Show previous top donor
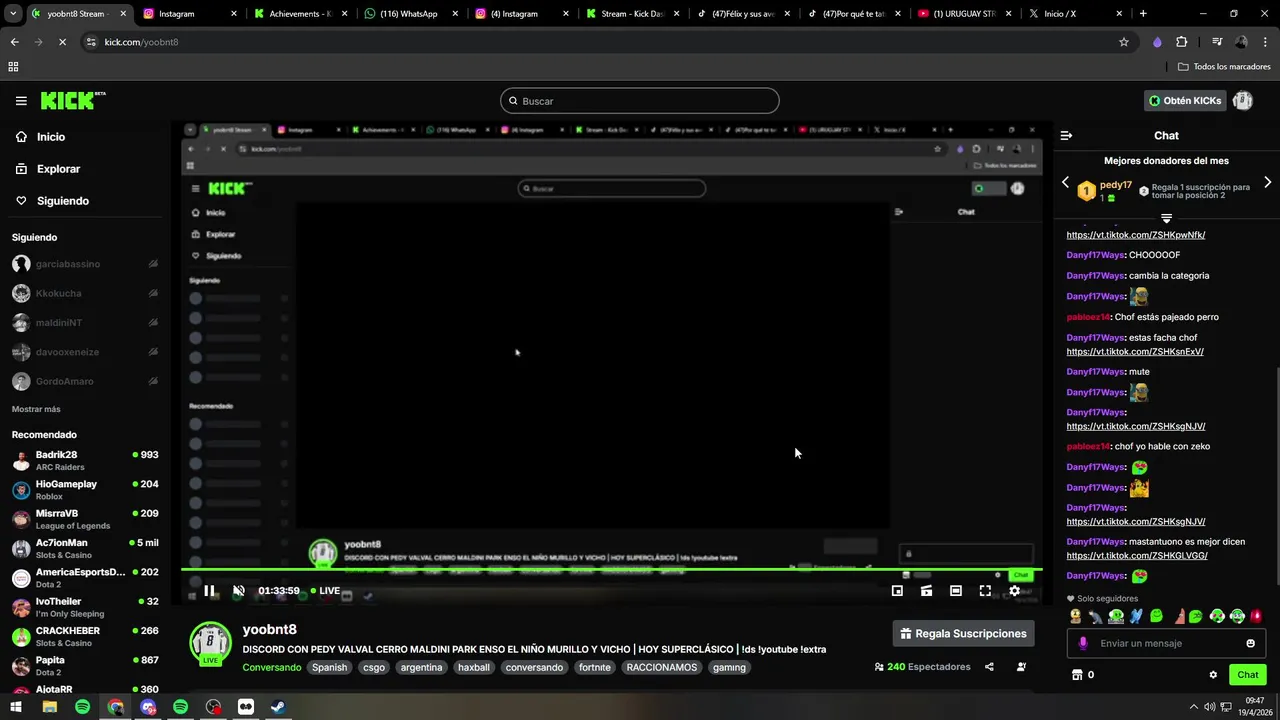This screenshot has width=1280, height=720. tap(1065, 183)
